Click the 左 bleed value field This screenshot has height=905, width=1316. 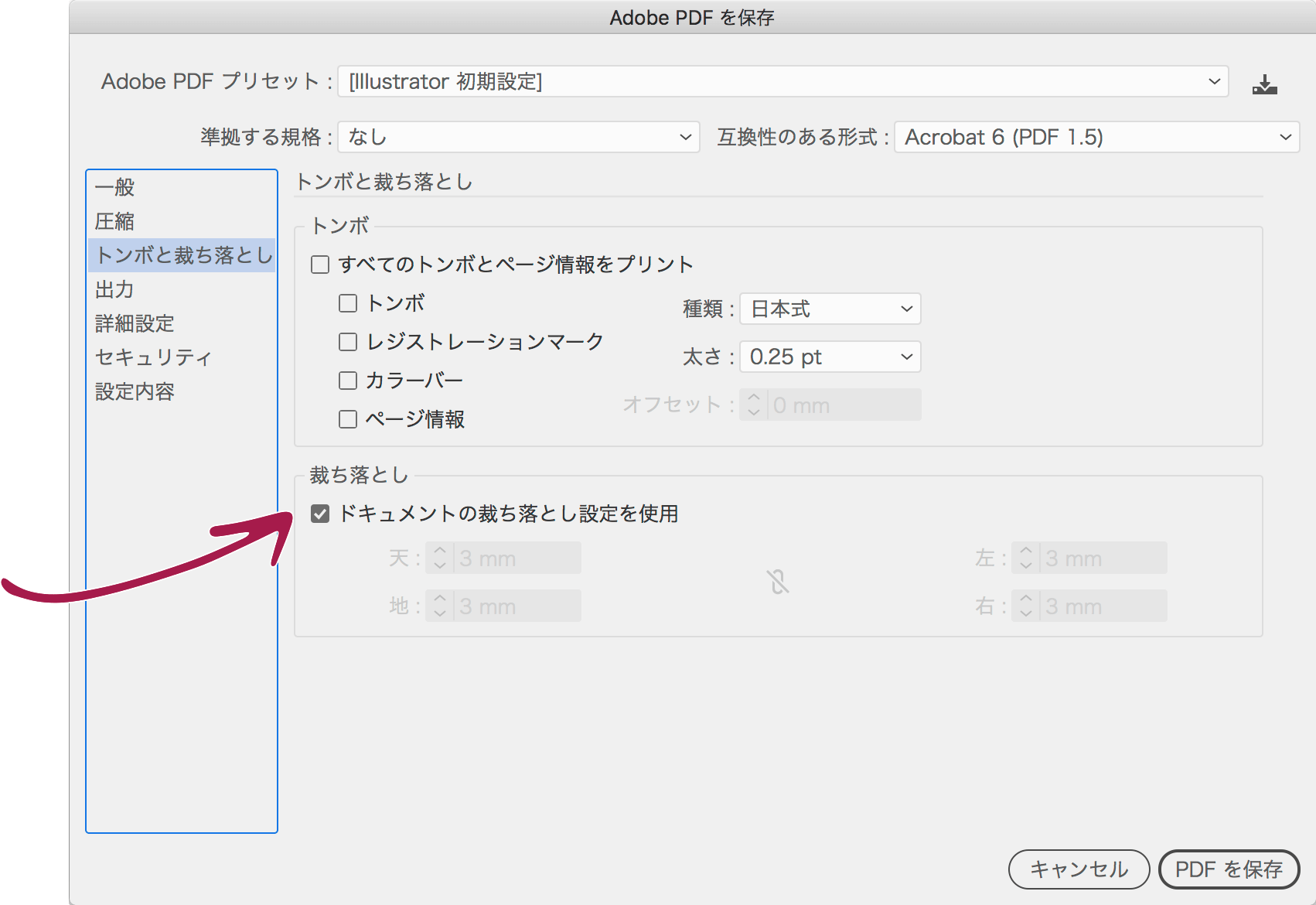(1103, 558)
